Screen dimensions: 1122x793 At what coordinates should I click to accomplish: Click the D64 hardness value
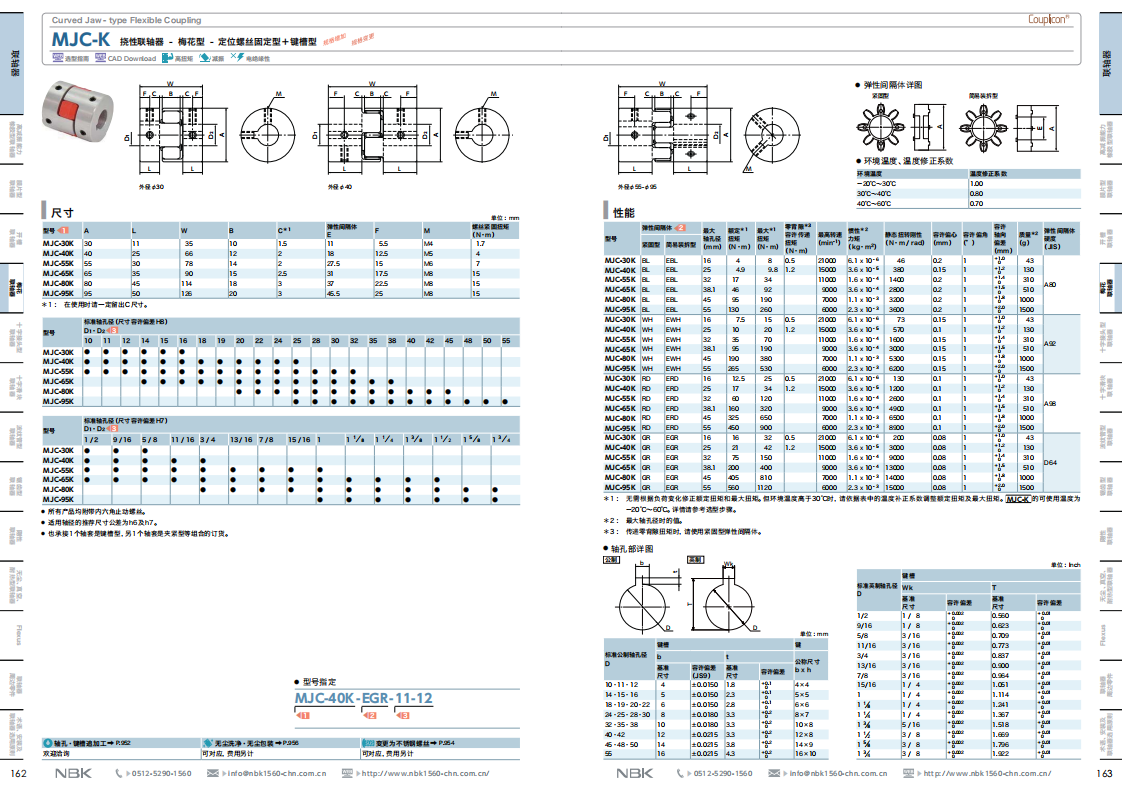tap(1050, 462)
